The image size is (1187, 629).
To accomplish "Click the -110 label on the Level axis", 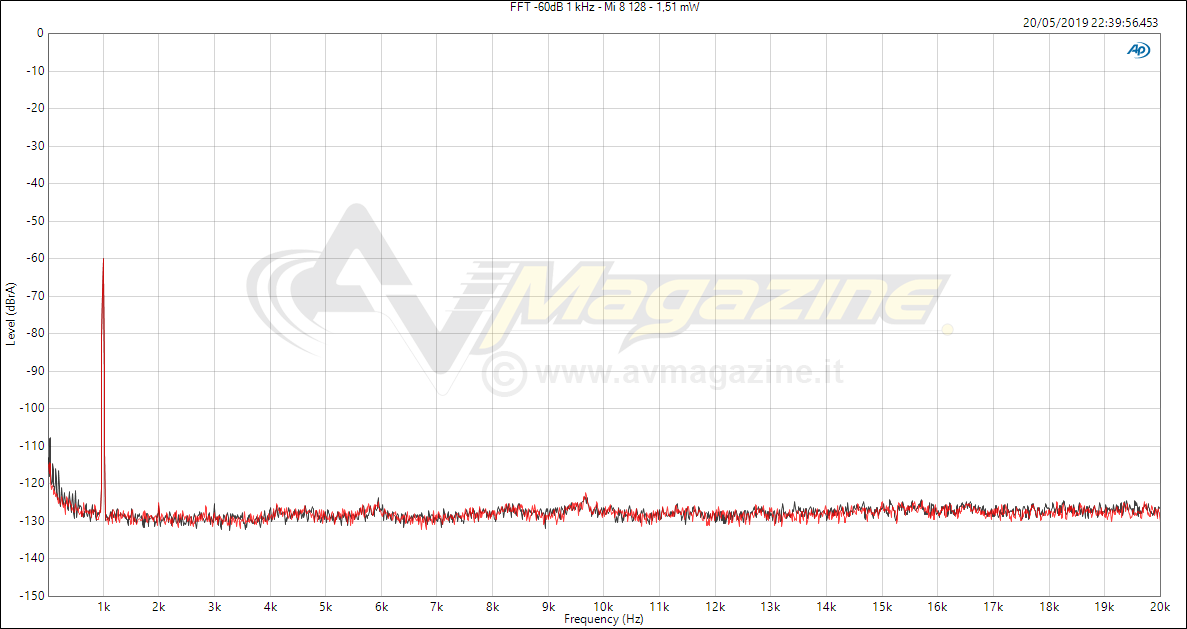I will (33, 446).
